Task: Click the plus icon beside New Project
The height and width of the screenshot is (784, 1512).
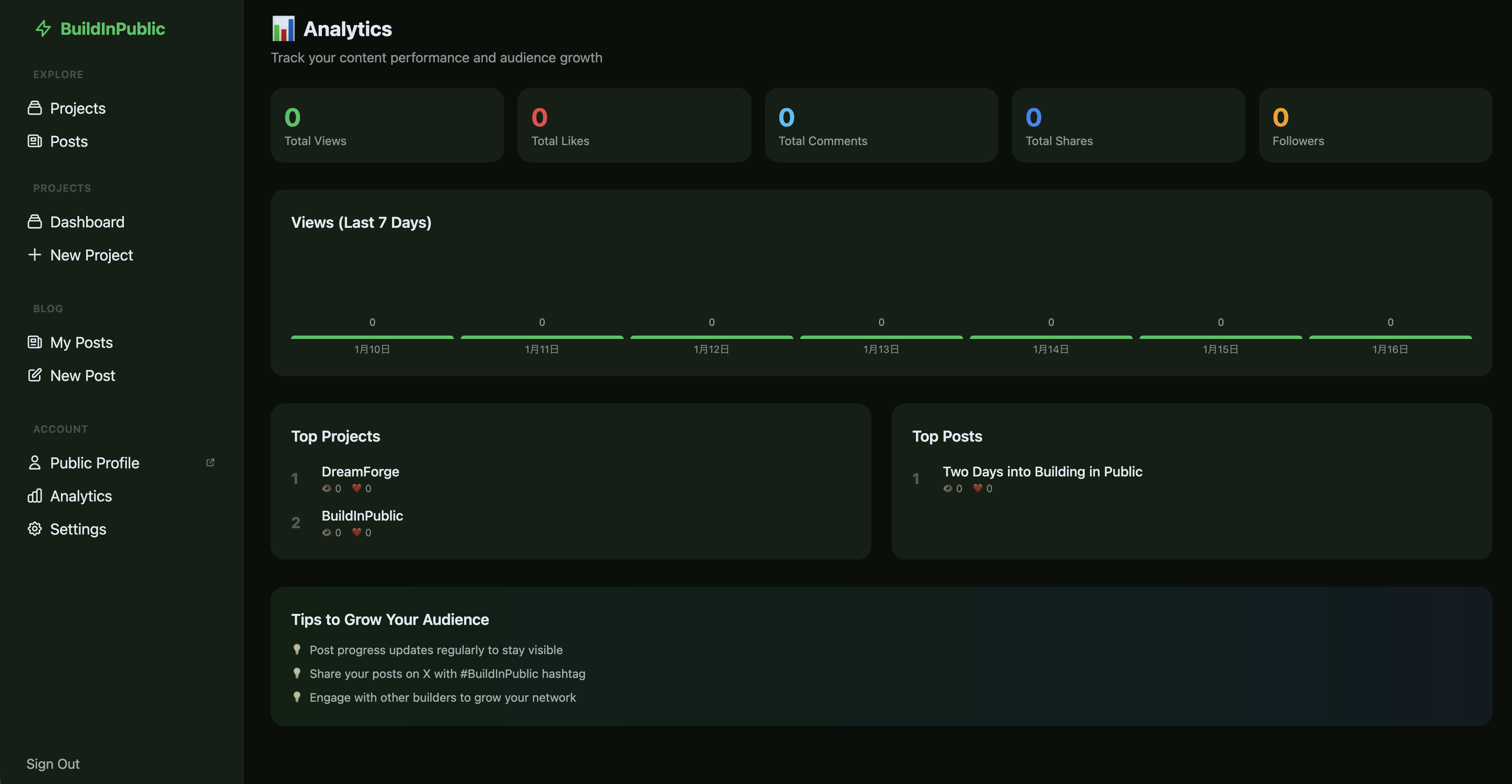Action: (35, 255)
